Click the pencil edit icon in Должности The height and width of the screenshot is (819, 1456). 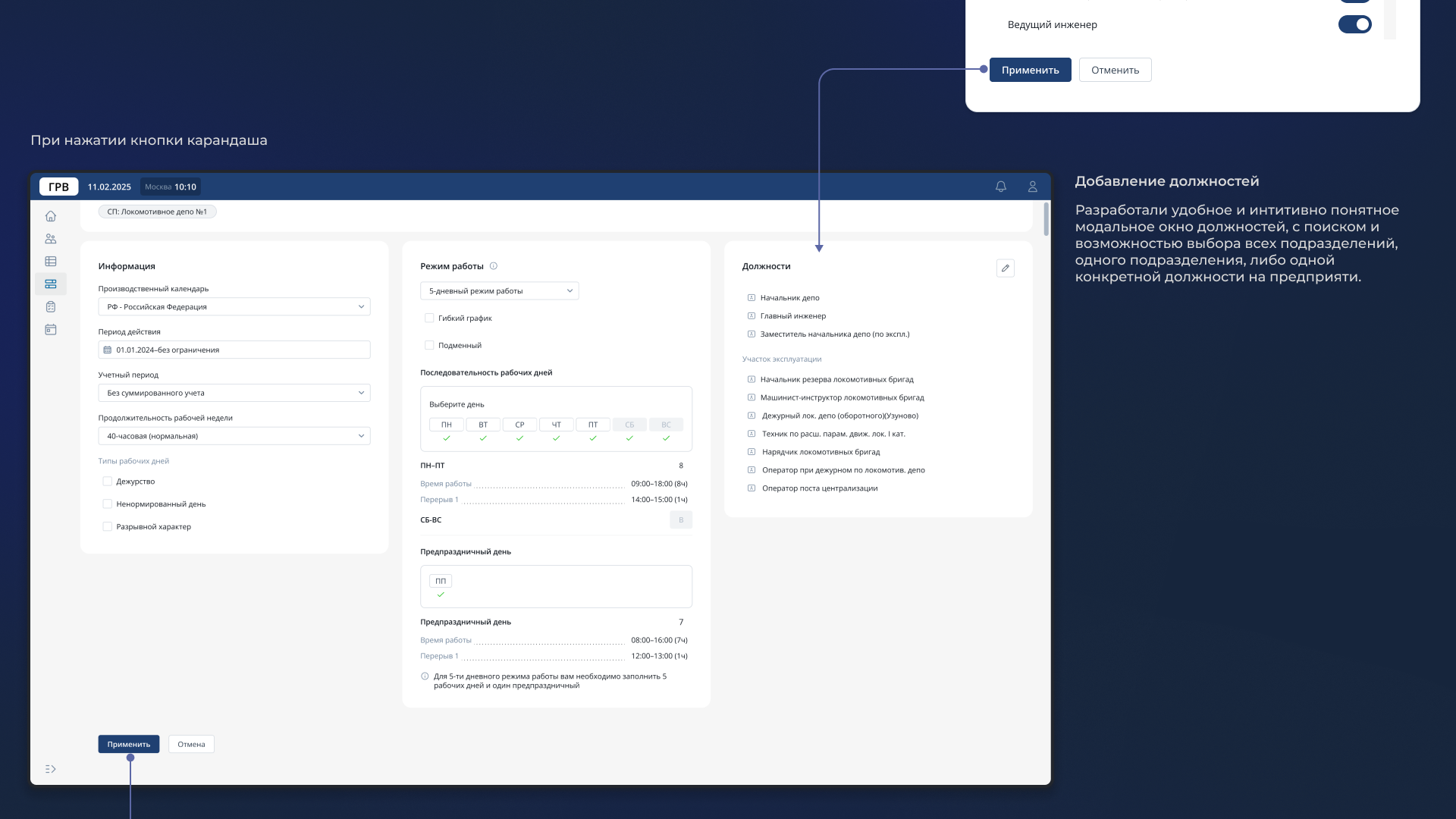coord(1005,268)
